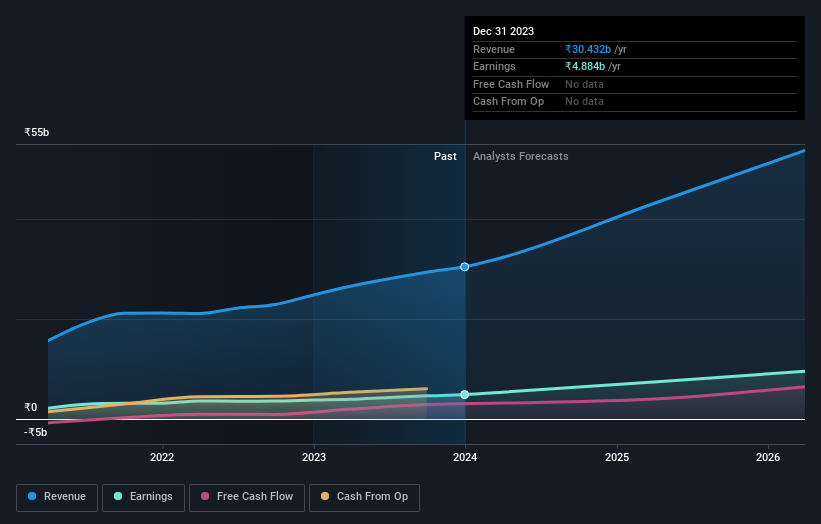Toggle the Free Cash Flow legend button
This screenshot has height=524, width=821.
tap(247, 497)
